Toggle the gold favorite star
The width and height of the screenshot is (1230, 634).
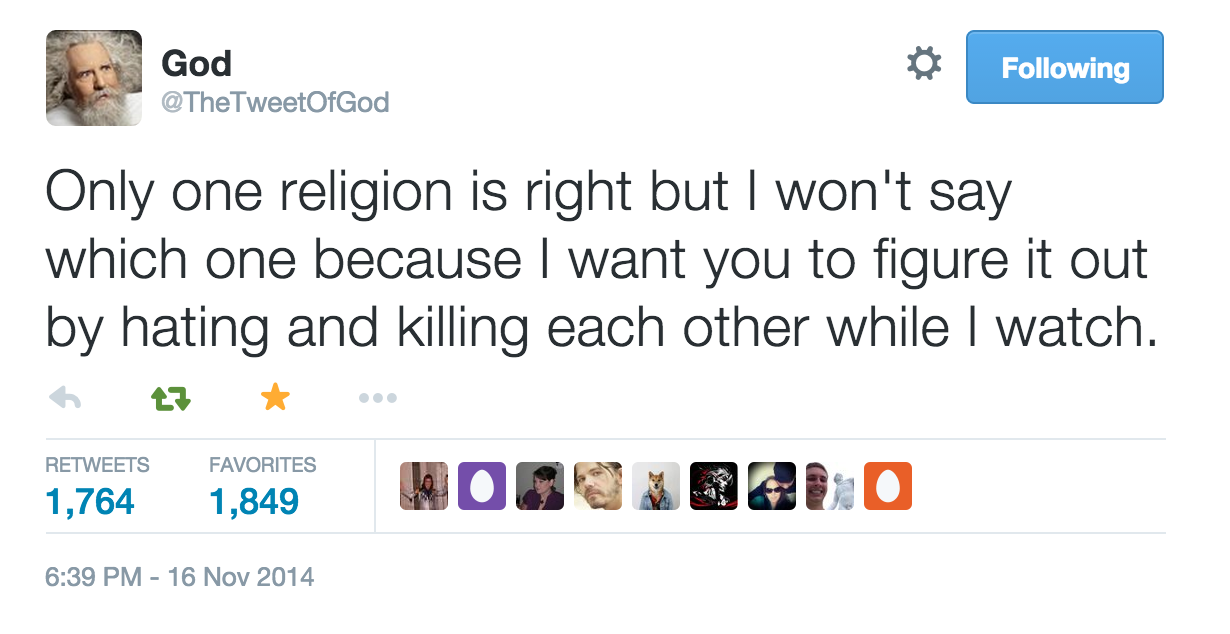click(274, 398)
